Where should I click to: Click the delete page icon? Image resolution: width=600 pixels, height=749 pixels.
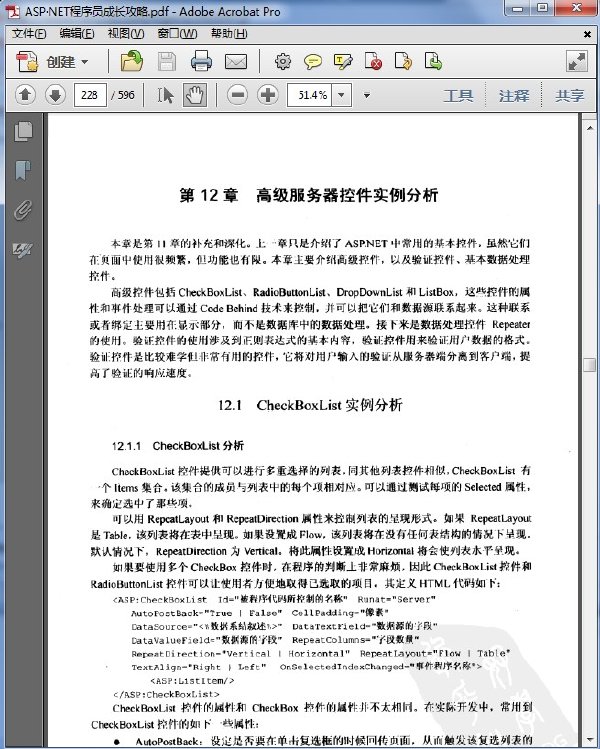coord(373,62)
